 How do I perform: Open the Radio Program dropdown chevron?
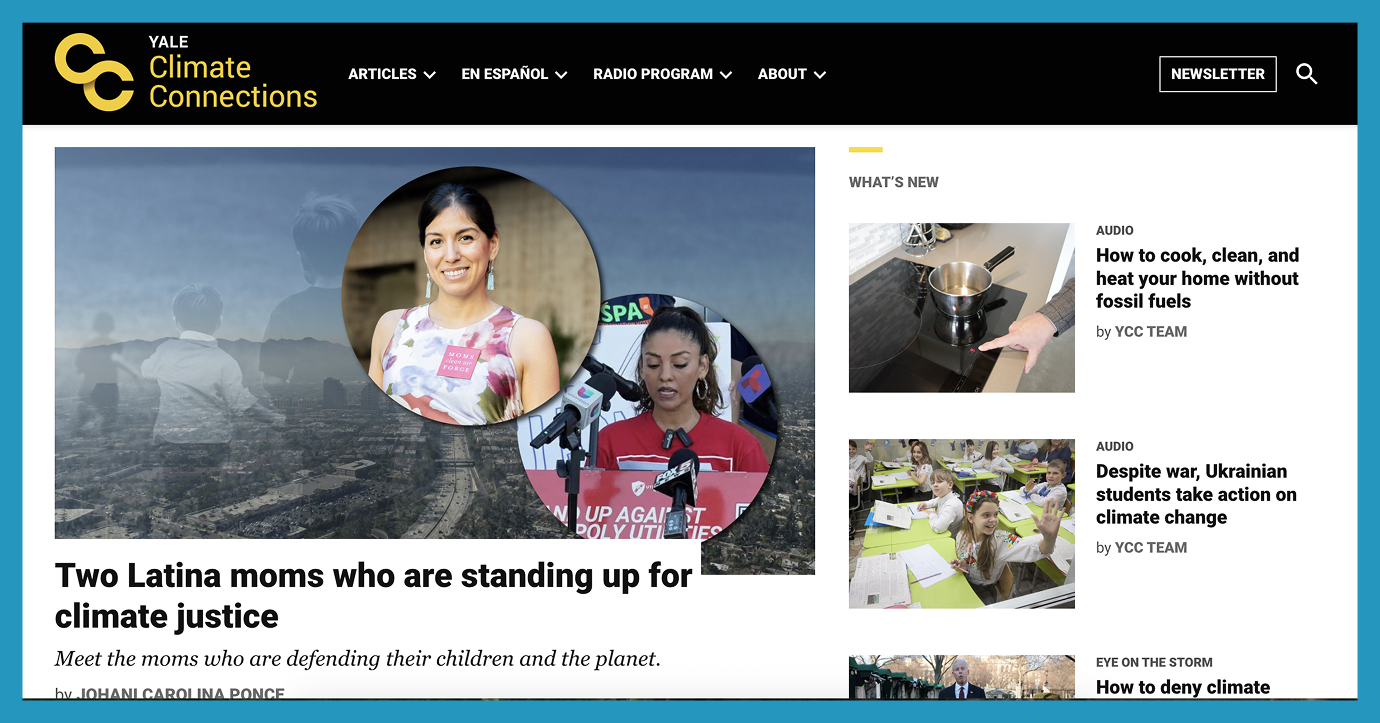[726, 75]
